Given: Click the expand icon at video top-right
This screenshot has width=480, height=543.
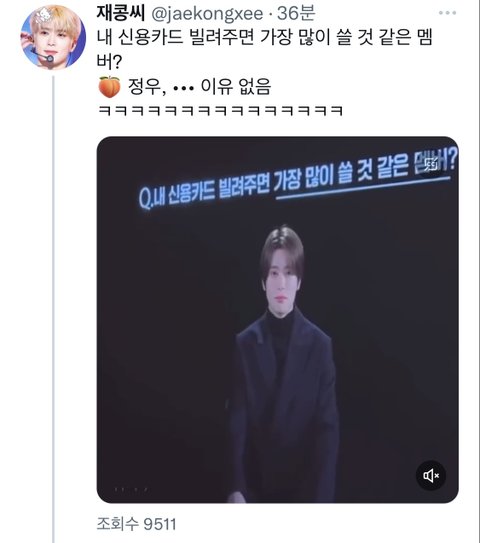Looking at the screenshot, I should click(432, 164).
